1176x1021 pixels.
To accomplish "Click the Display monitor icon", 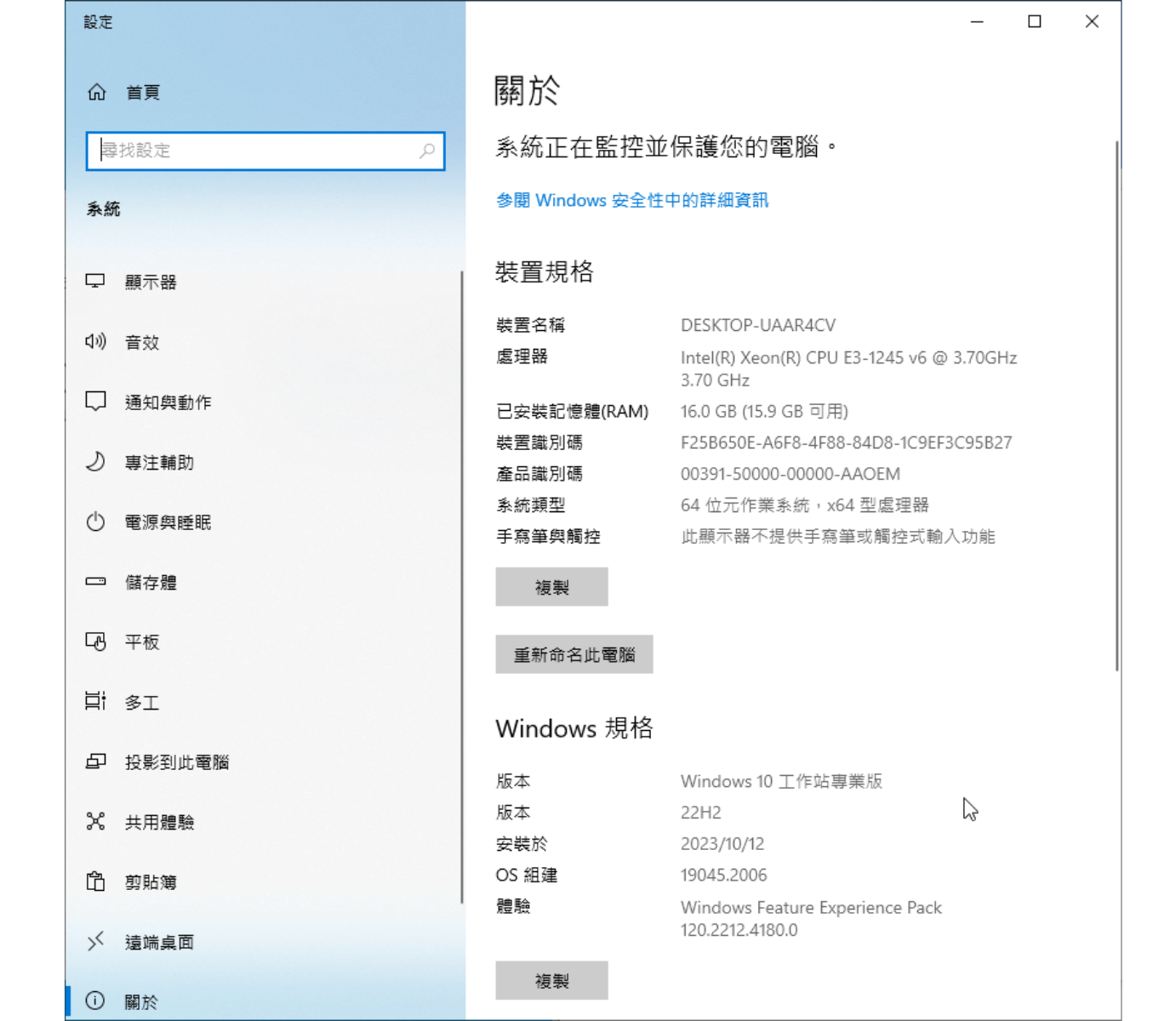I will (x=95, y=281).
